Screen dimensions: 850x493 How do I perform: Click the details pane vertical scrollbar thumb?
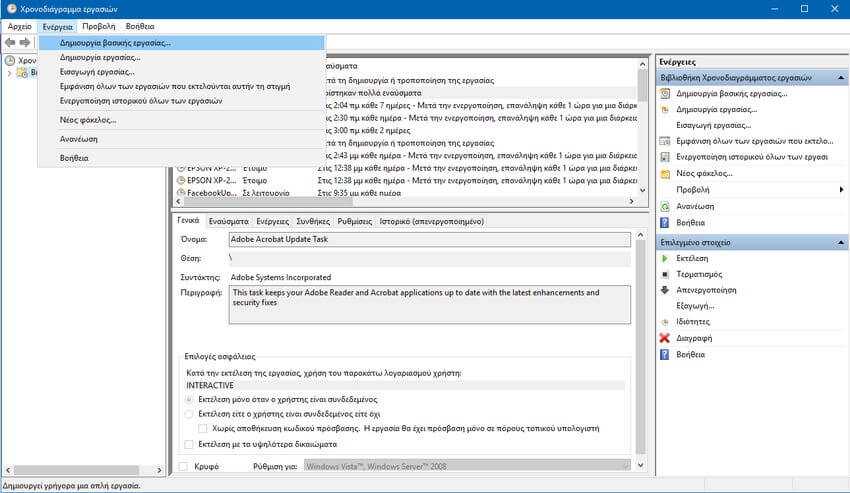click(640, 346)
